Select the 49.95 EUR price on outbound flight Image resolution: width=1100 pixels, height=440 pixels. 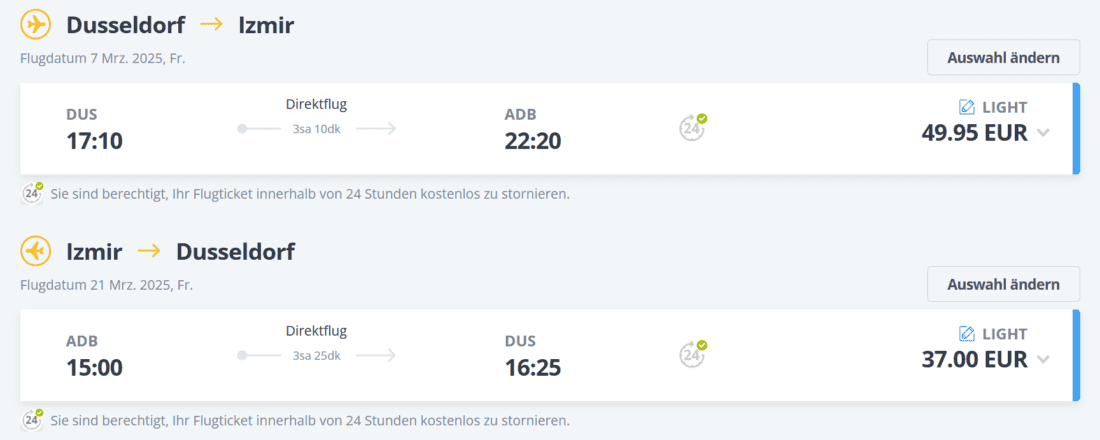click(974, 133)
